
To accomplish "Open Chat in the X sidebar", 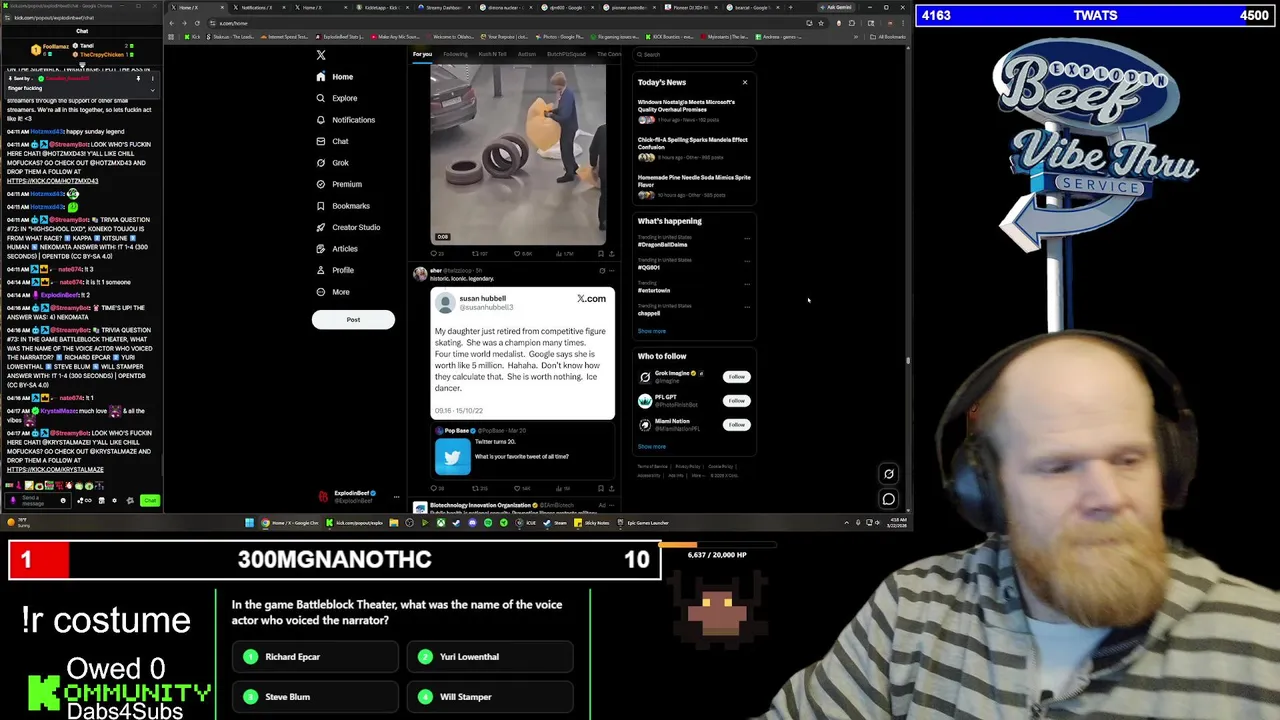I will tap(332, 141).
